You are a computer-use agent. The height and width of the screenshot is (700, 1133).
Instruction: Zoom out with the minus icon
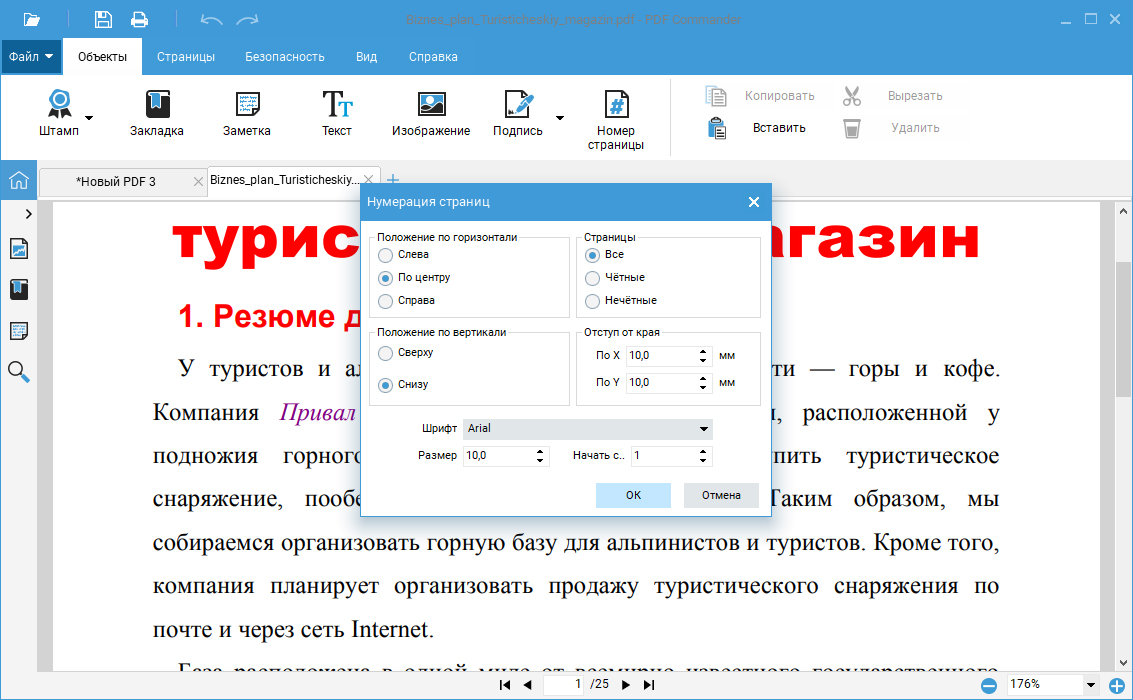click(x=988, y=685)
